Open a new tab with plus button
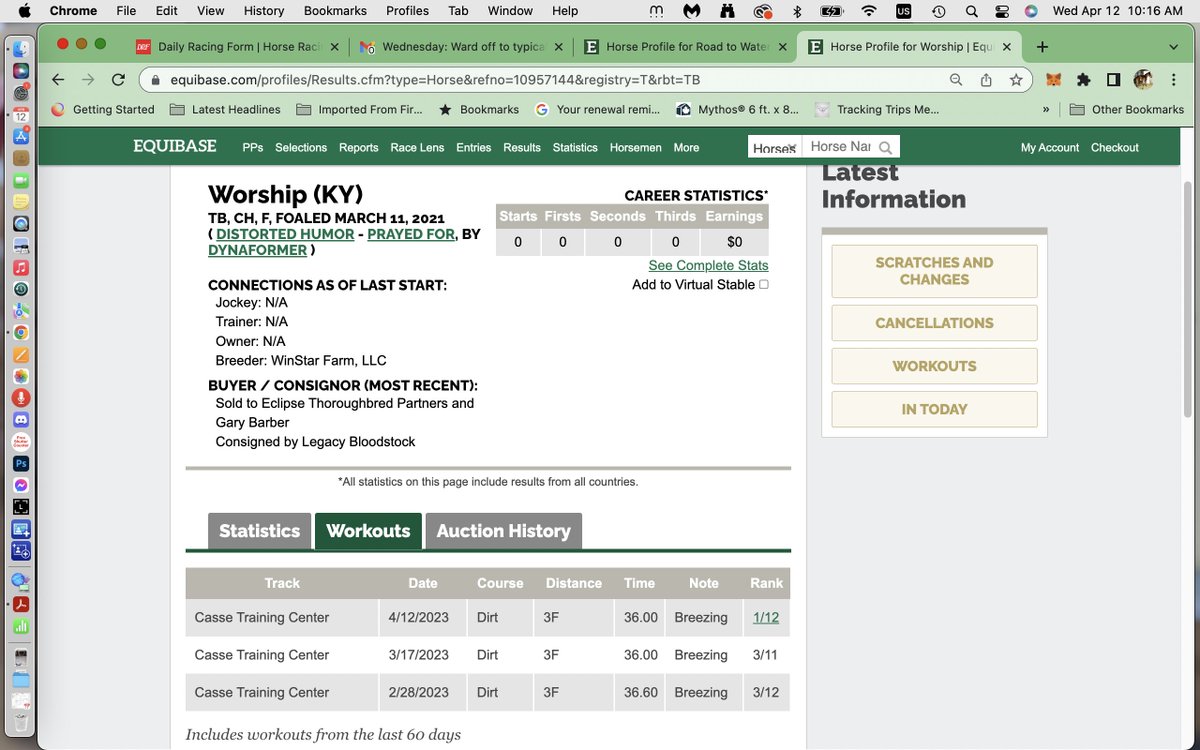 point(1042,47)
